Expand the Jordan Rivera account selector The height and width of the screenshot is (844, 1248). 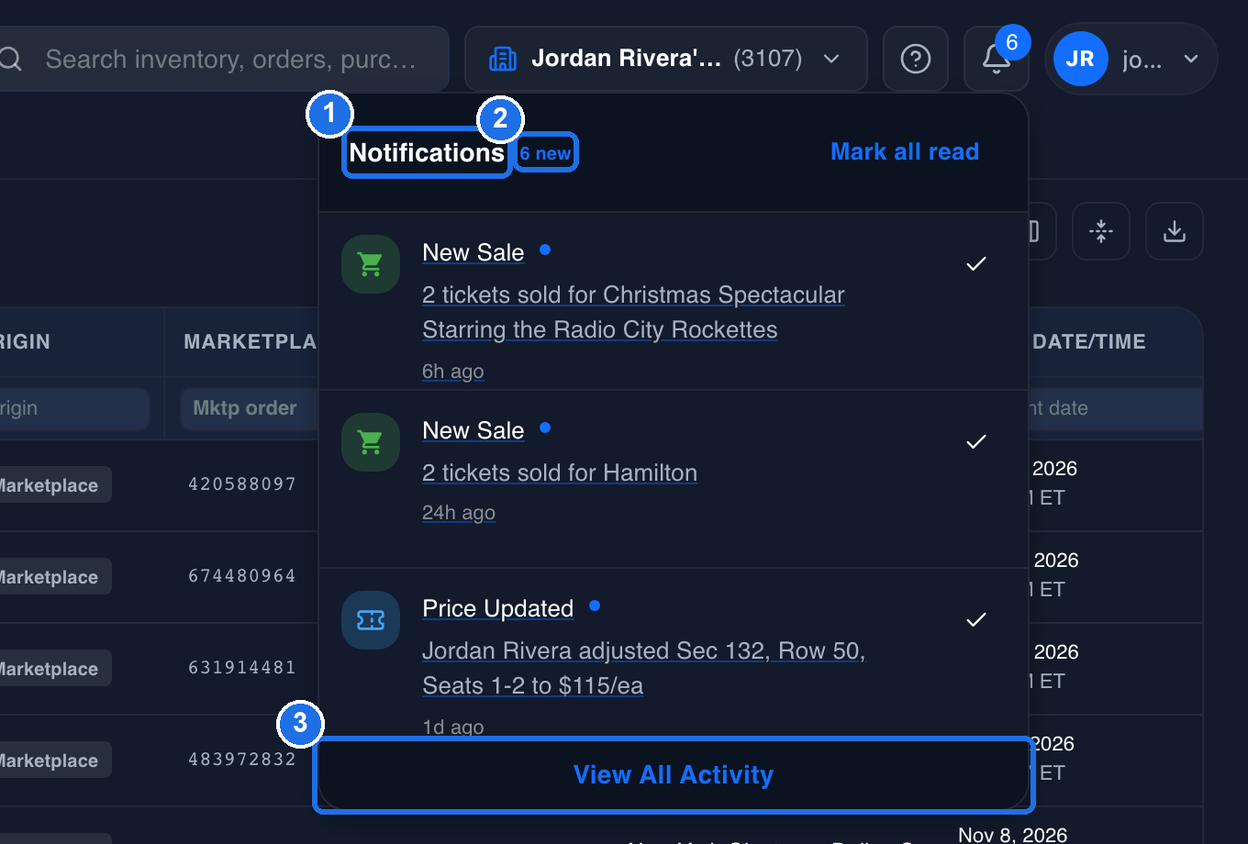click(x=665, y=59)
